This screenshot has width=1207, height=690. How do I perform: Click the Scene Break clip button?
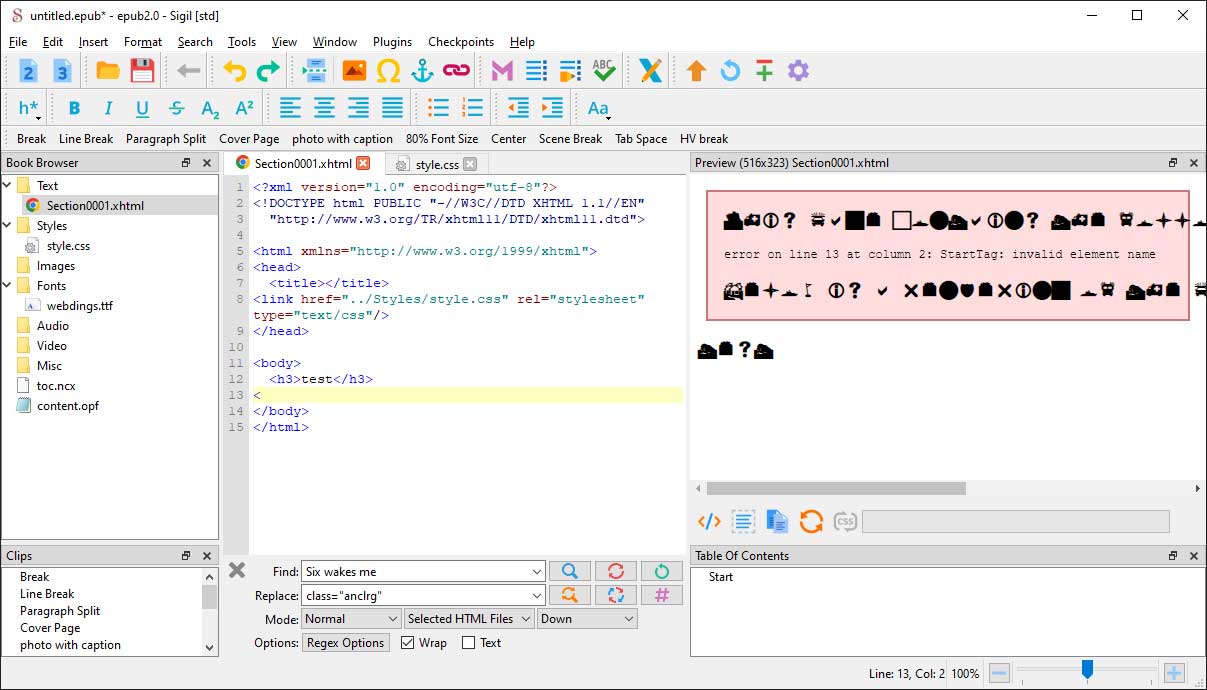click(570, 139)
